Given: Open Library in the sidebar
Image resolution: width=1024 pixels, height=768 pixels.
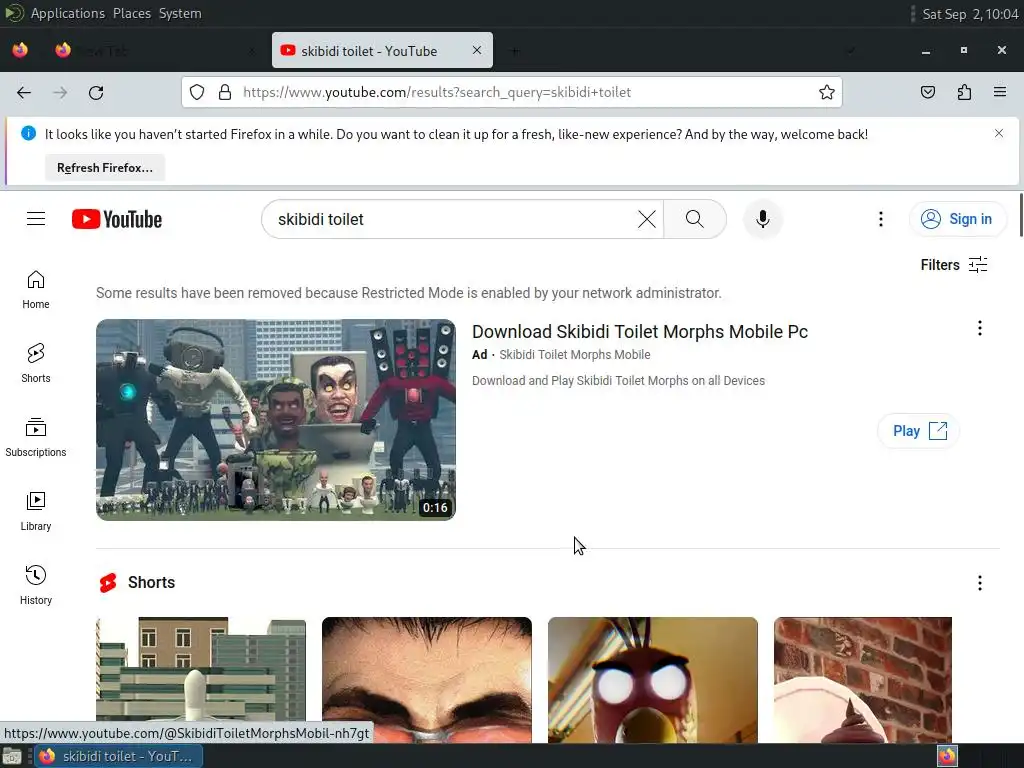Looking at the screenshot, I should (x=36, y=511).
